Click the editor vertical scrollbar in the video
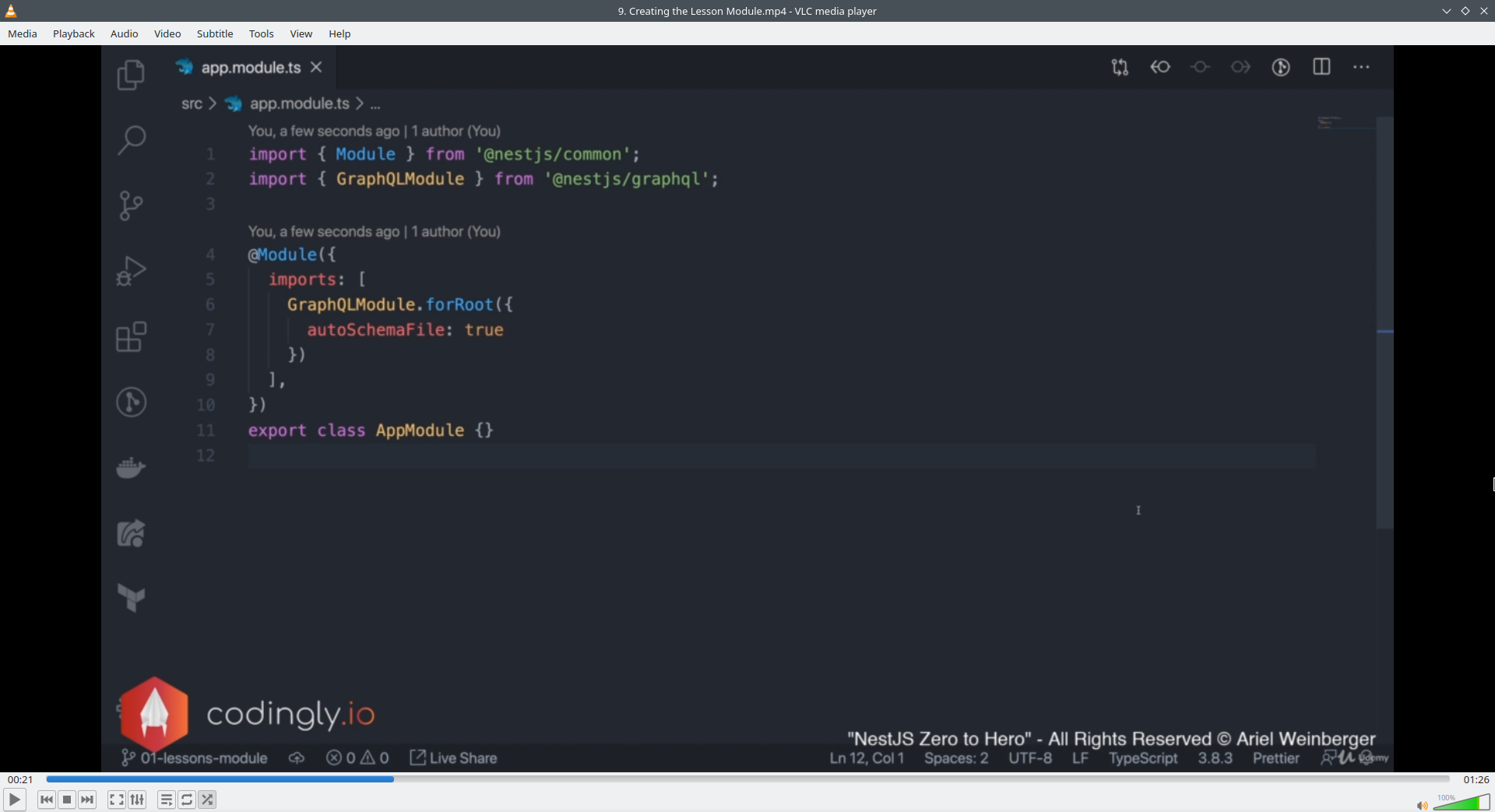Image resolution: width=1495 pixels, height=812 pixels. [x=1384, y=323]
